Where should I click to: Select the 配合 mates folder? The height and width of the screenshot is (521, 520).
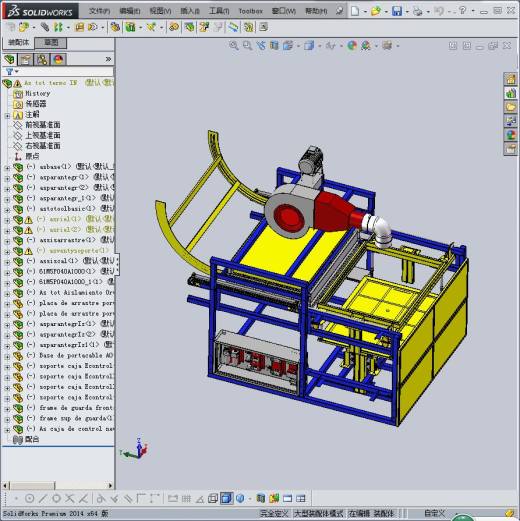coord(32,440)
